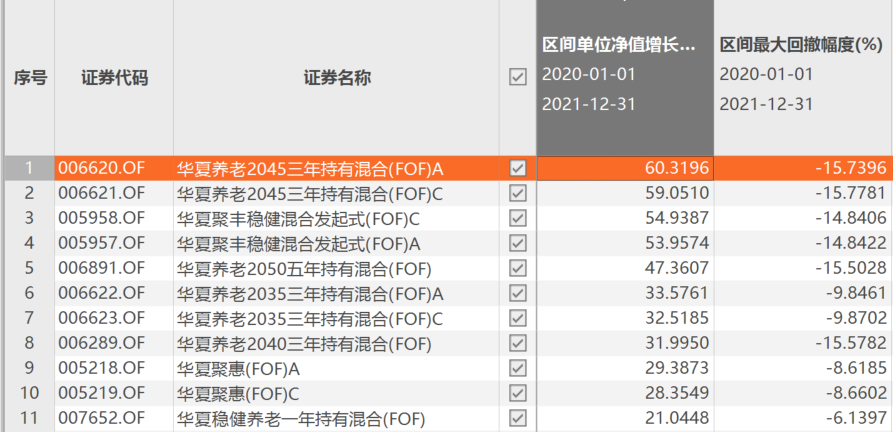The image size is (893, 432).
Task: Select fund name 华夏聚惠(FOF)A
Action: (238, 369)
